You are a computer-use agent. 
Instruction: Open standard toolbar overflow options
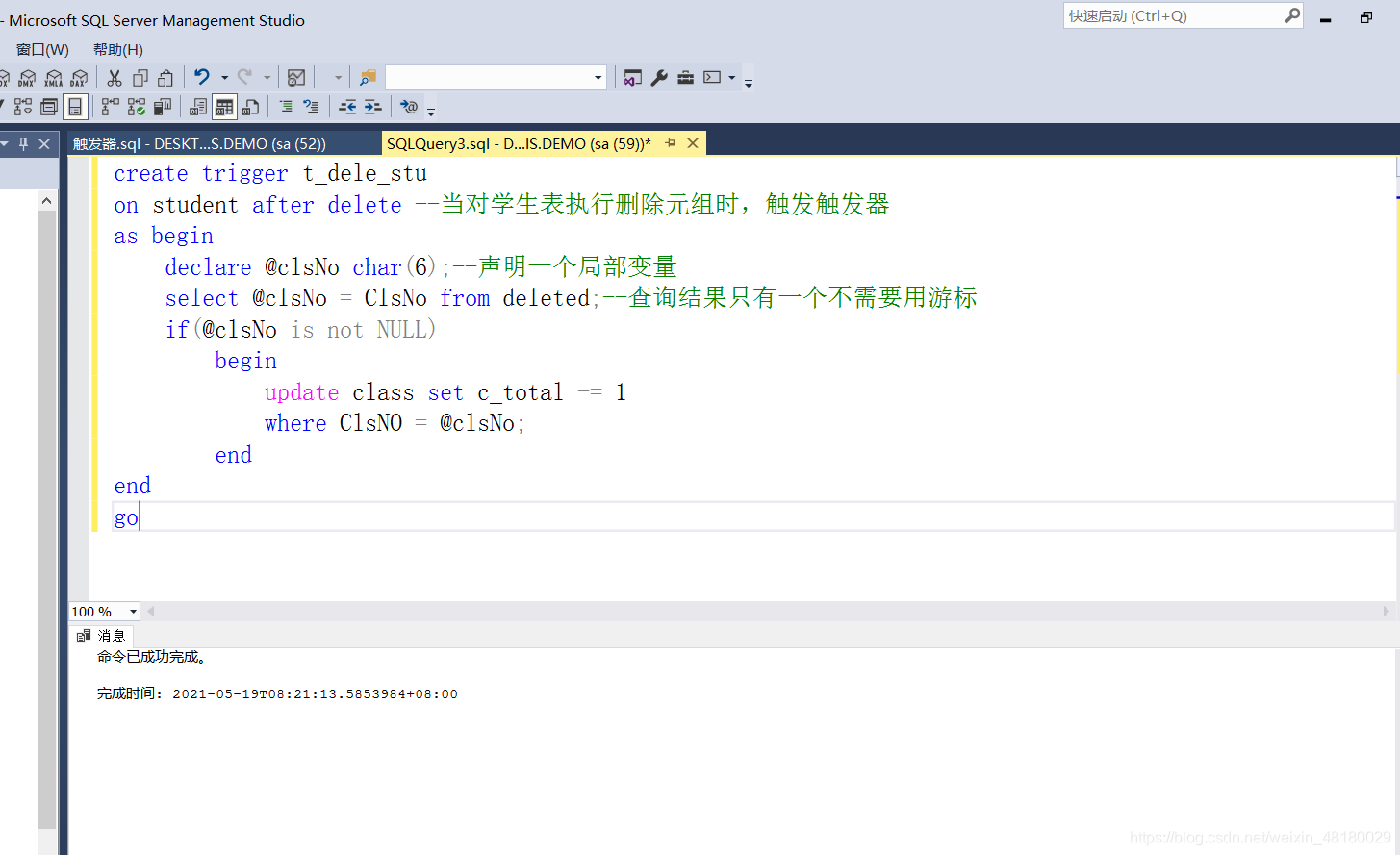[x=749, y=83]
